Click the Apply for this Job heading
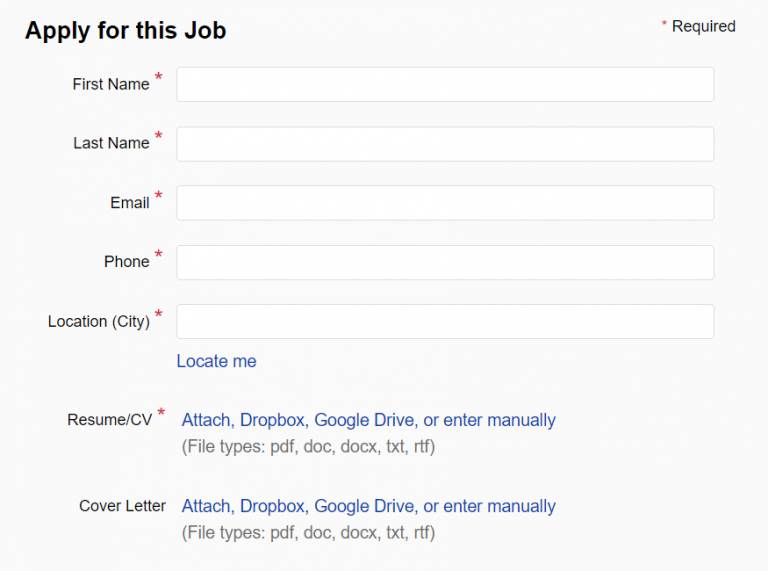 125,31
